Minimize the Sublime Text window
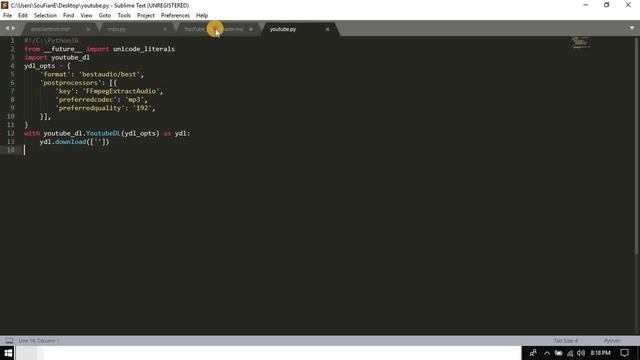 click(x=586, y=5)
